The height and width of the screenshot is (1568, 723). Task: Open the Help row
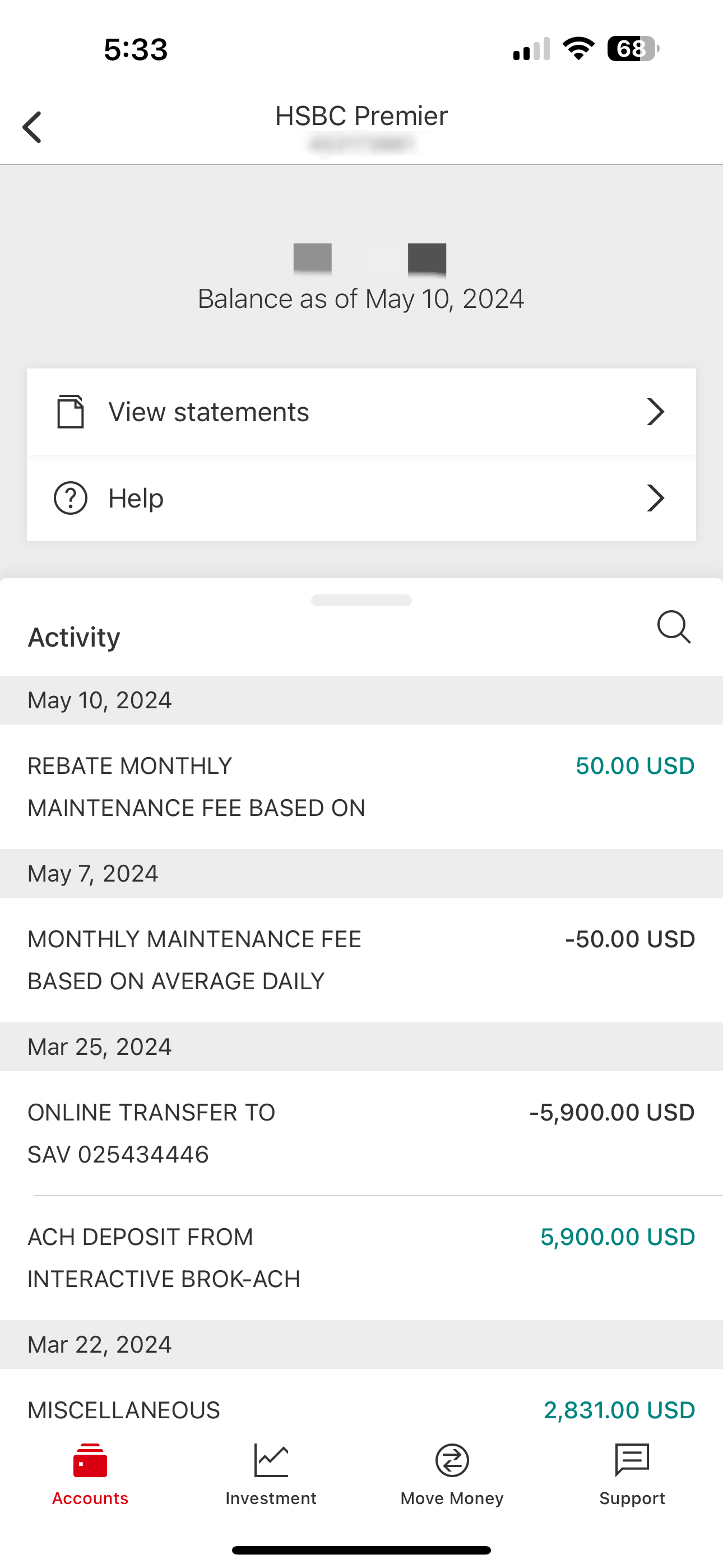[x=361, y=498]
